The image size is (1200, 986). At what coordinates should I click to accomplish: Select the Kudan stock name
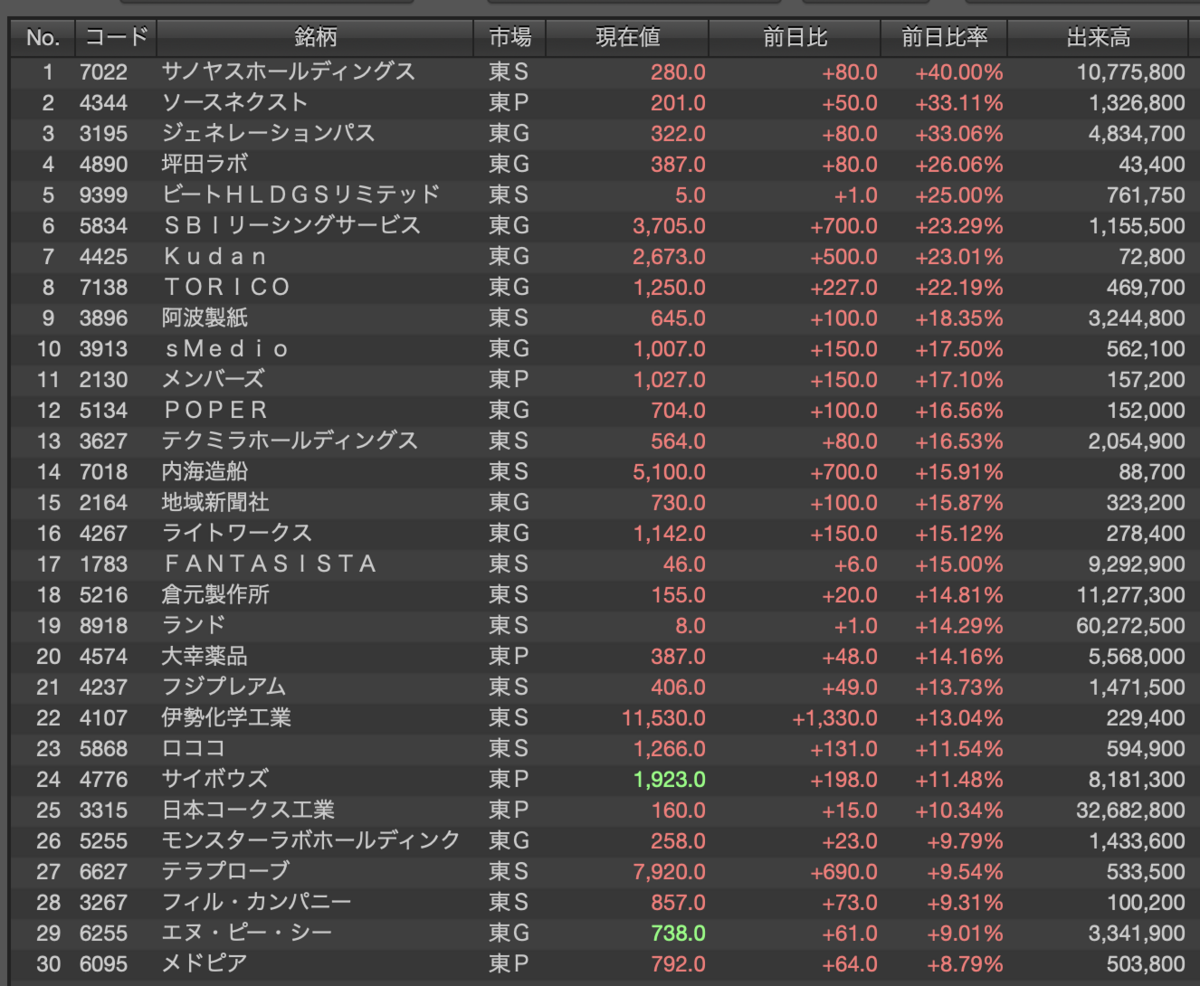(216, 257)
